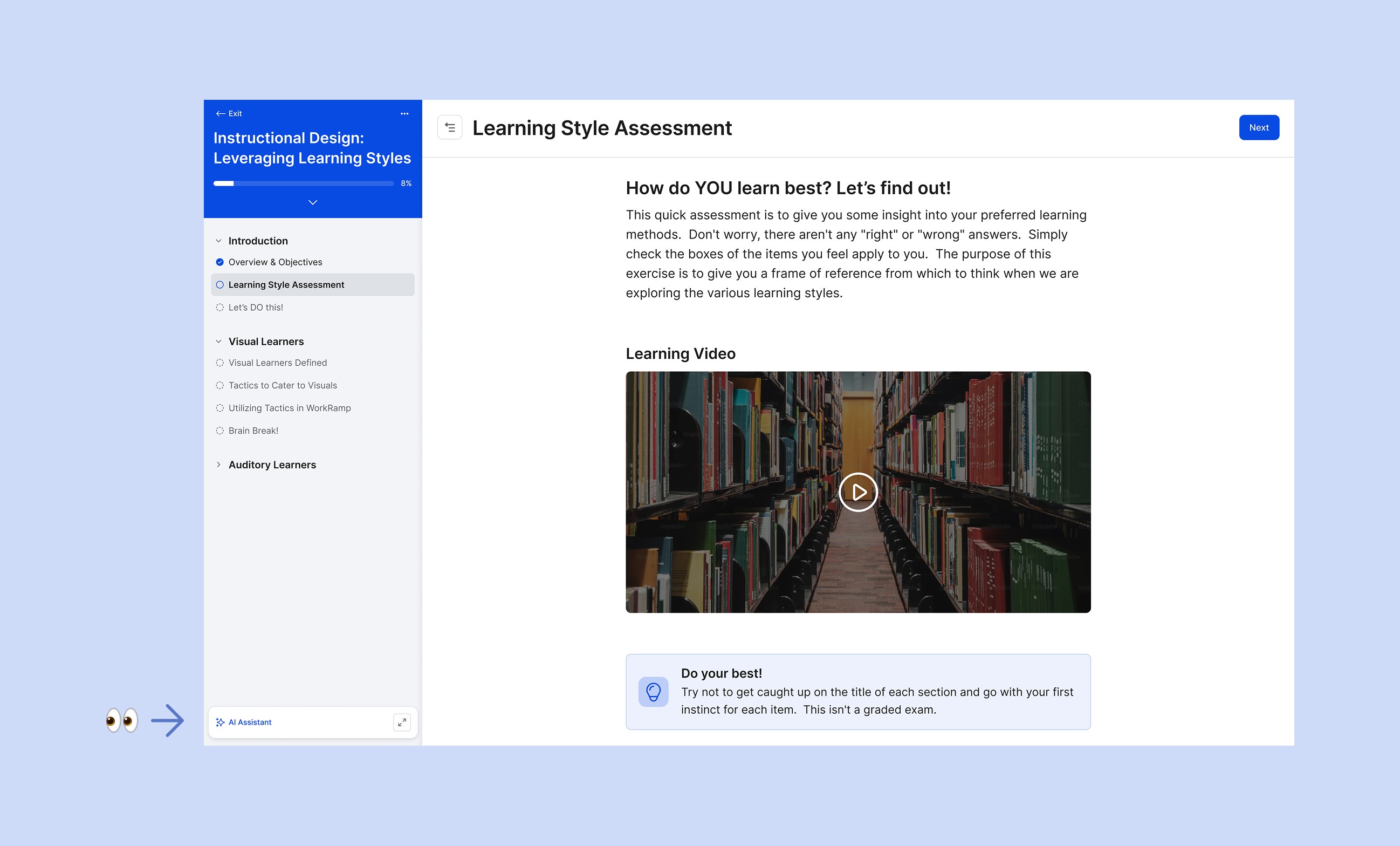
Task: Click the completed Overview & Objectives checkmark
Action: pos(220,262)
